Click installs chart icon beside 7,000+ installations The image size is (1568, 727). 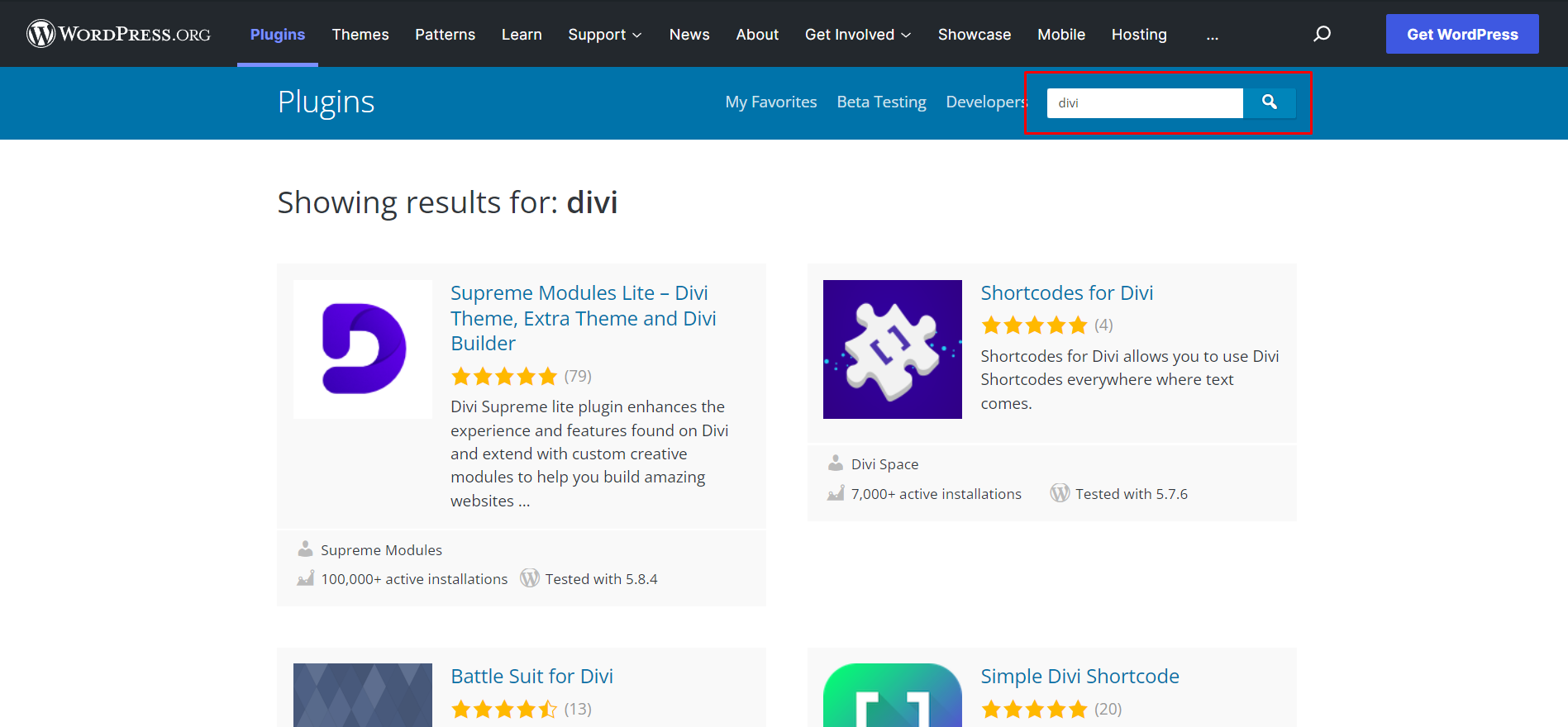pyautogui.click(x=836, y=492)
